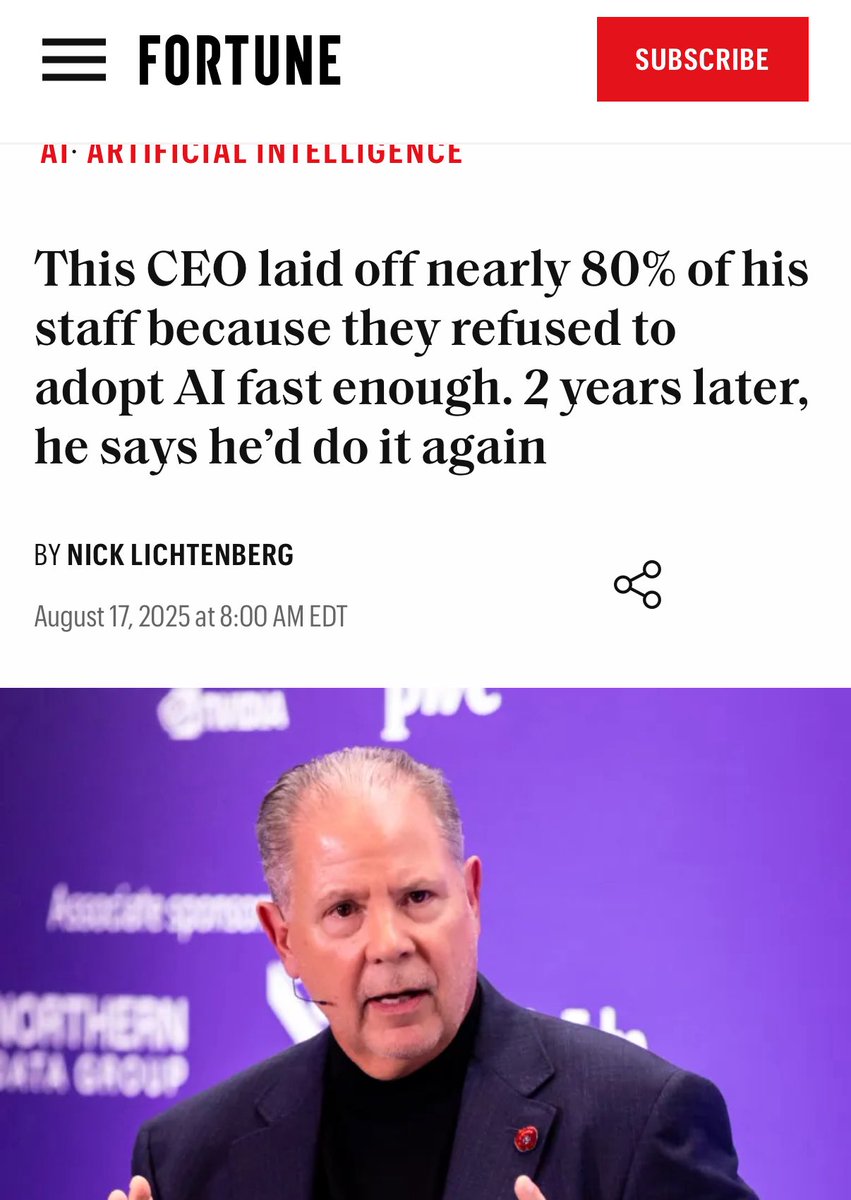
Task: Click the "BY" byline label
Action: (x=47, y=555)
